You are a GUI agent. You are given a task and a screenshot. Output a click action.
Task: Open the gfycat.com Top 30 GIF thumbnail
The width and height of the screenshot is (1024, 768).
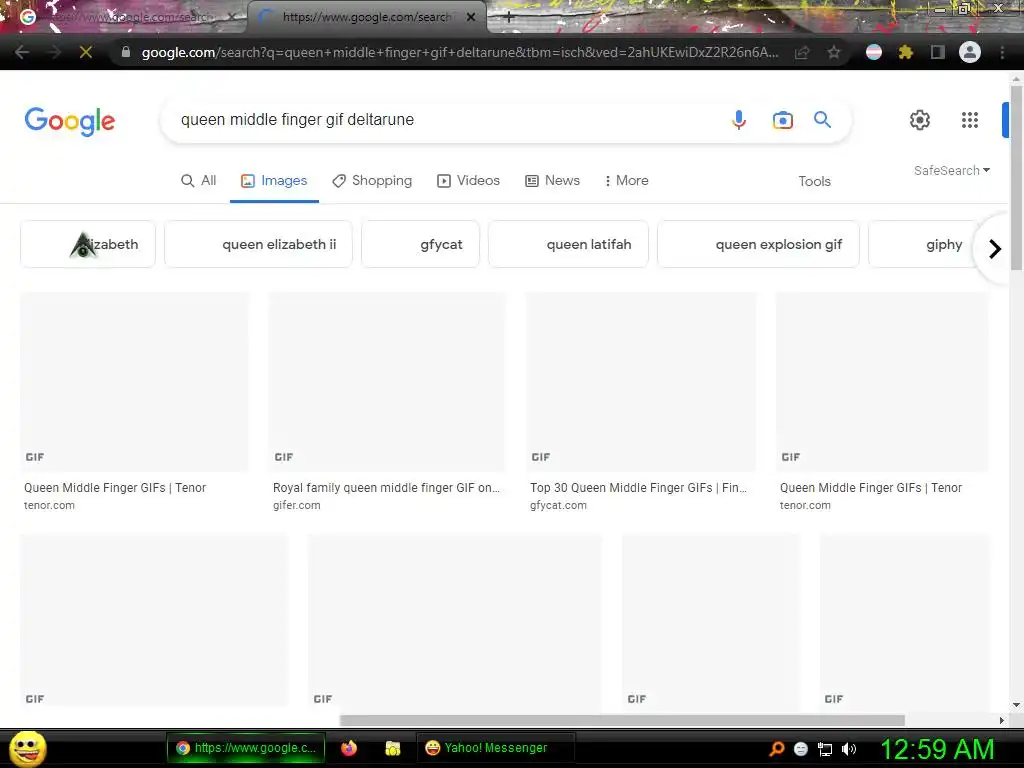[x=641, y=382]
